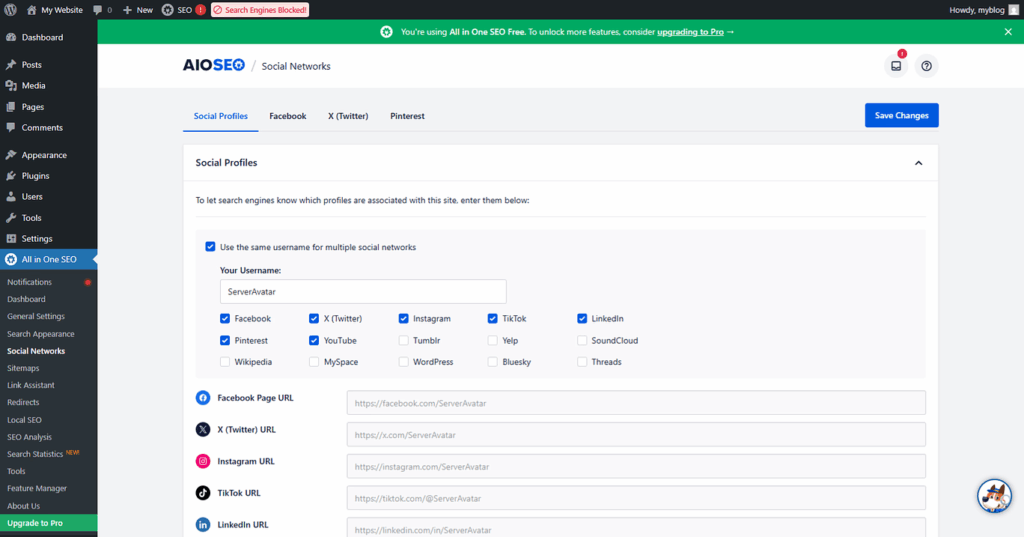Expand the All in One SEO sidebar menu

click(49, 260)
